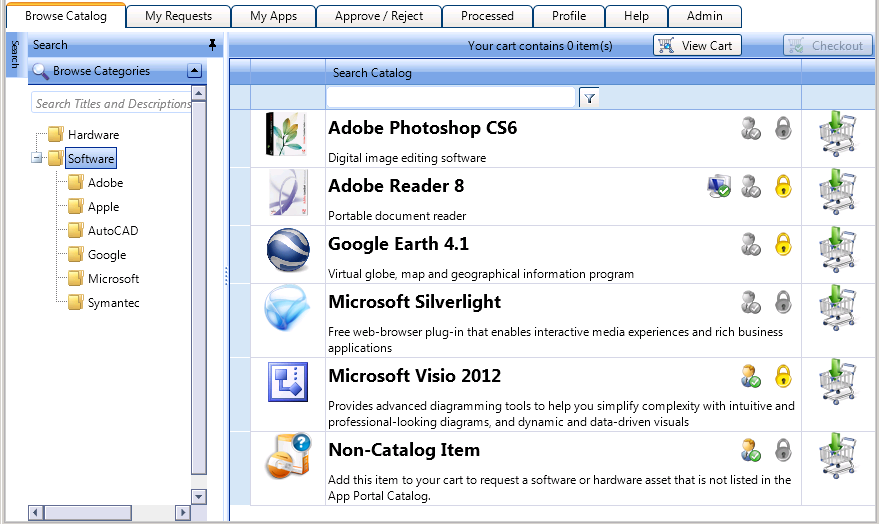Click the Search Catalog filter funnel icon
Image resolution: width=879 pixels, height=524 pixels.
coord(589,98)
